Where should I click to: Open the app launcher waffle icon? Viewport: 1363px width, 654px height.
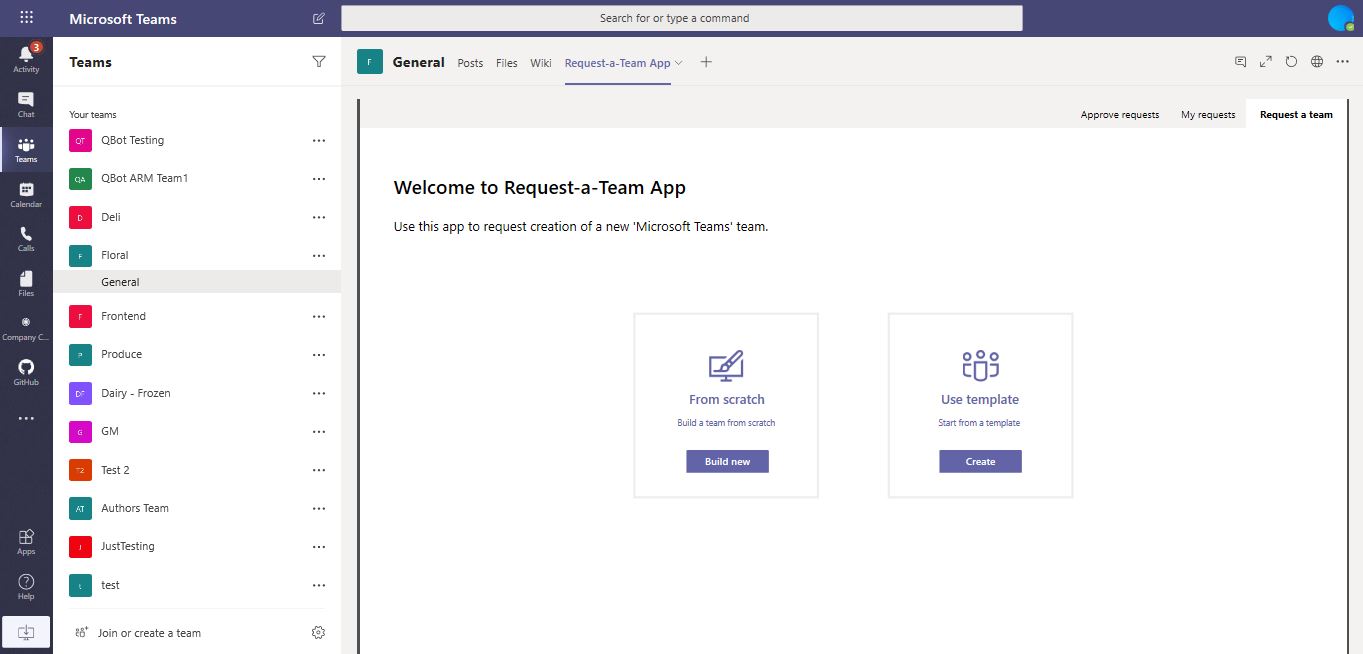(26, 18)
